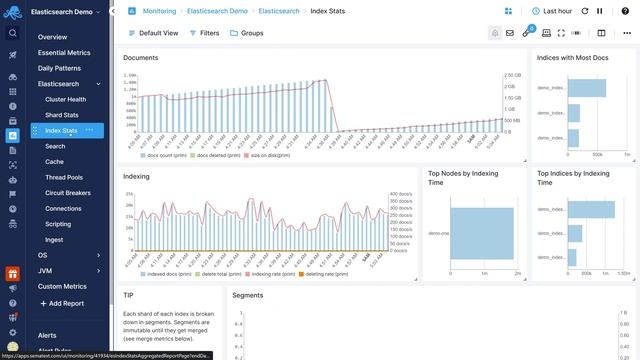This screenshot has height=360, width=640.
Task: Toggle size on disk (prim) legend series
Action: tap(267, 156)
